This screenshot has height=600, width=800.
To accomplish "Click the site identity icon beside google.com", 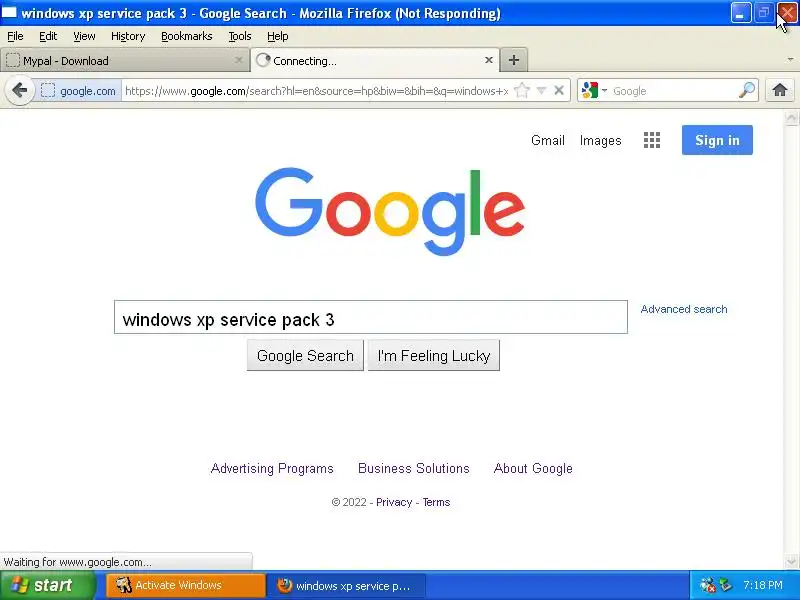I will [x=47, y=91].
